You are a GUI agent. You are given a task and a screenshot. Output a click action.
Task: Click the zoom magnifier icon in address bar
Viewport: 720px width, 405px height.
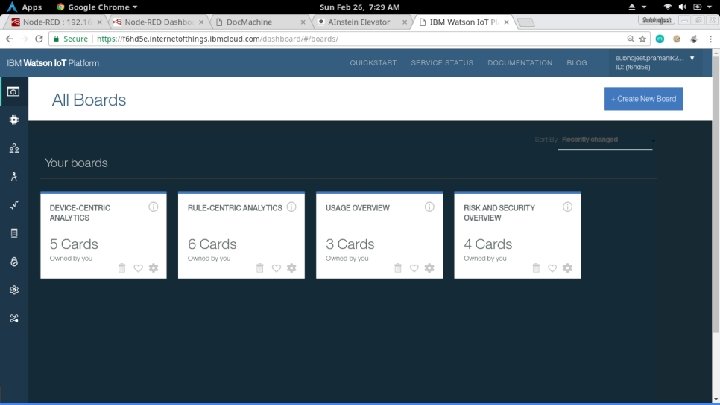pos(631,39)
